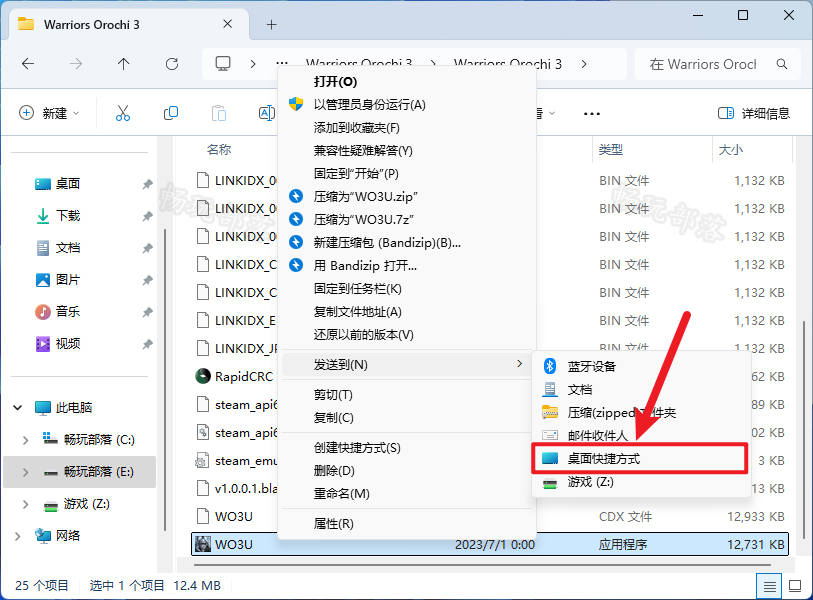Switch to the large icons view
Screen dimensions: 813x600
pyautogui.click(x=795, y=586)
